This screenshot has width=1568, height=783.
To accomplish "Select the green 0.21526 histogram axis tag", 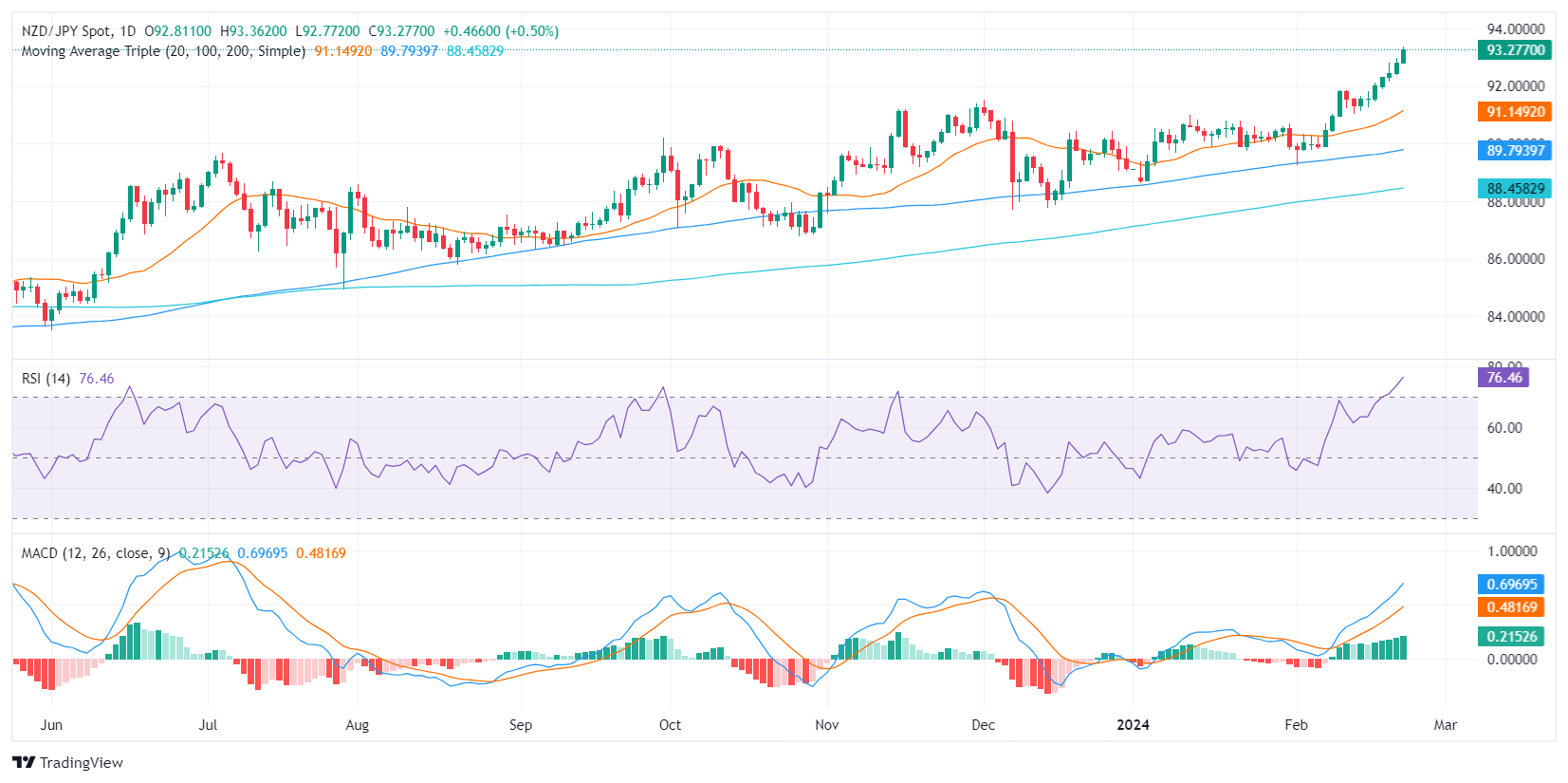I will tap(1511, 637).
